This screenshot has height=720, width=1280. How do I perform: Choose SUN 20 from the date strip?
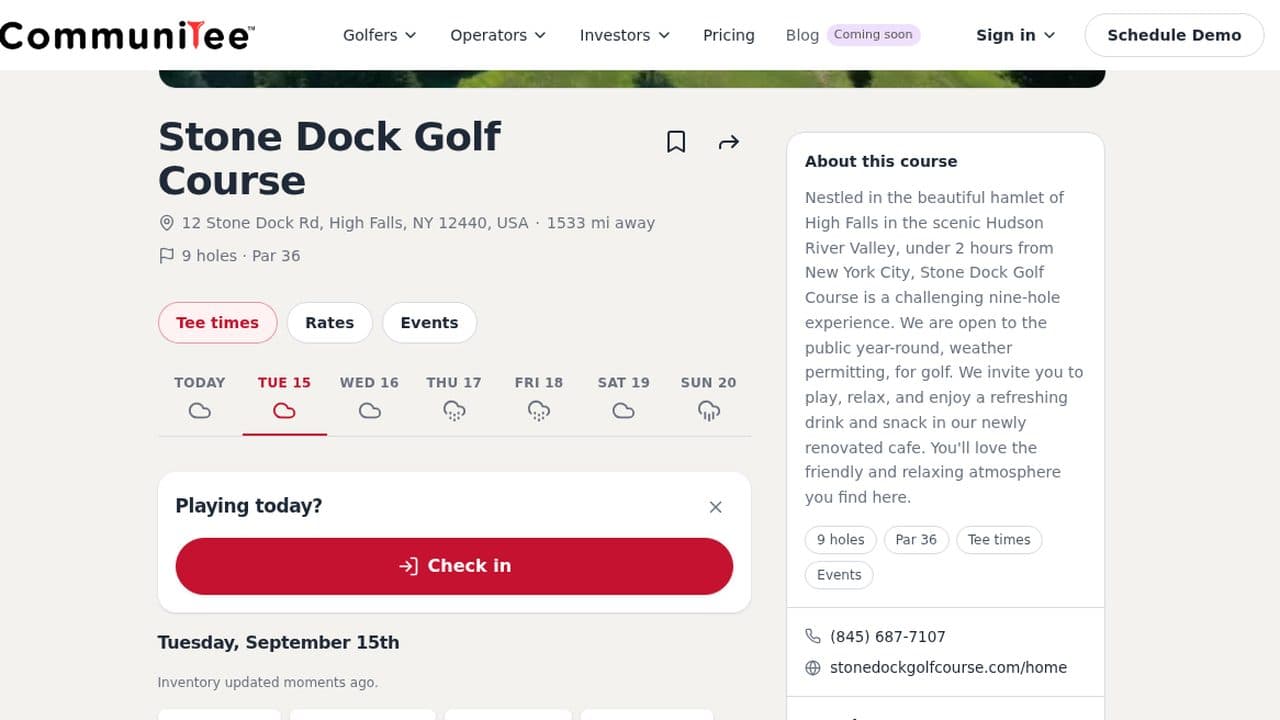point(708,397)
